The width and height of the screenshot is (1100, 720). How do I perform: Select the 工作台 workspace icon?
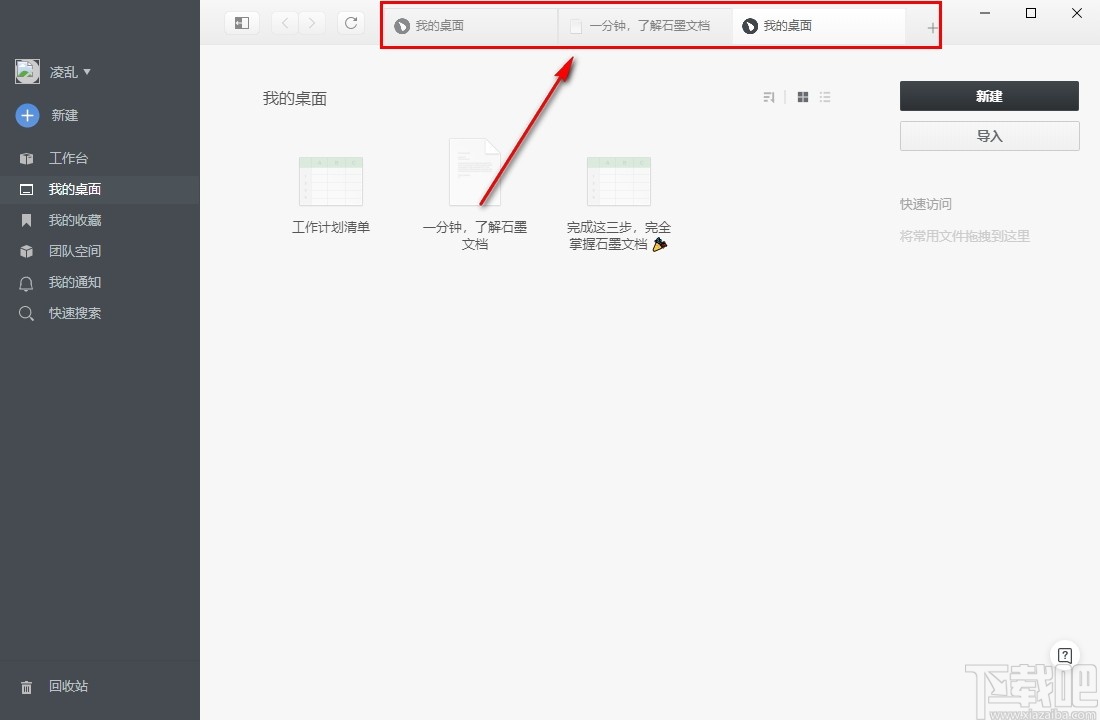pos(26,157)
